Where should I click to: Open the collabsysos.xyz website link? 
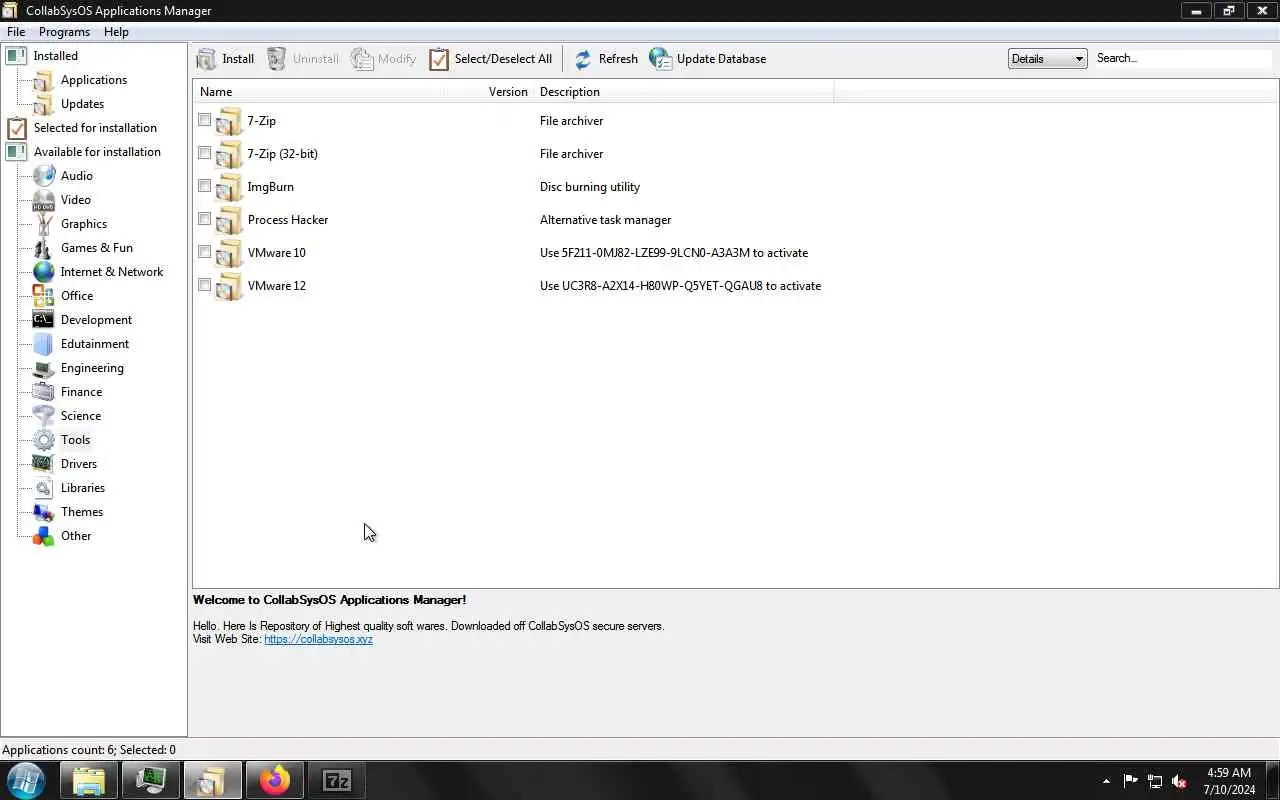[x=318, y=639]
